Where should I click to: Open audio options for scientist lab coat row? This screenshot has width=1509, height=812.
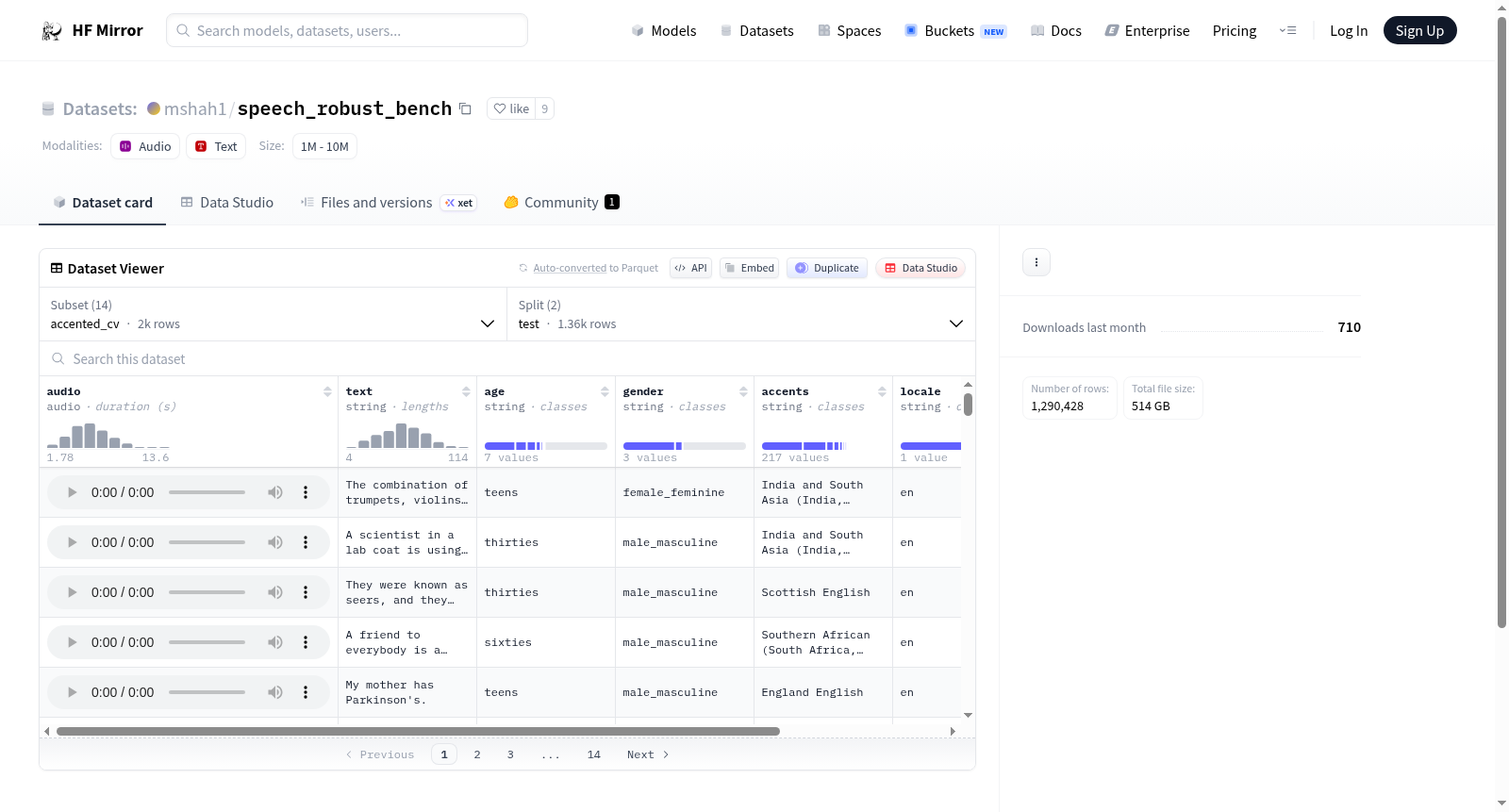306,542
